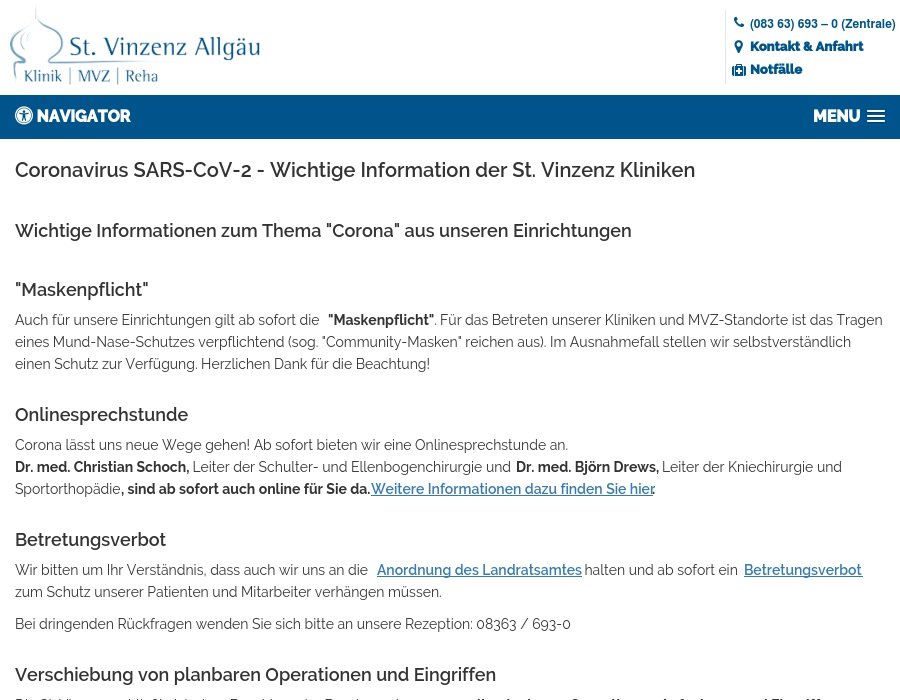
Task: Click the Coronavirus SARS-CoV-2 page title
Action: click(x=355, y=170)
